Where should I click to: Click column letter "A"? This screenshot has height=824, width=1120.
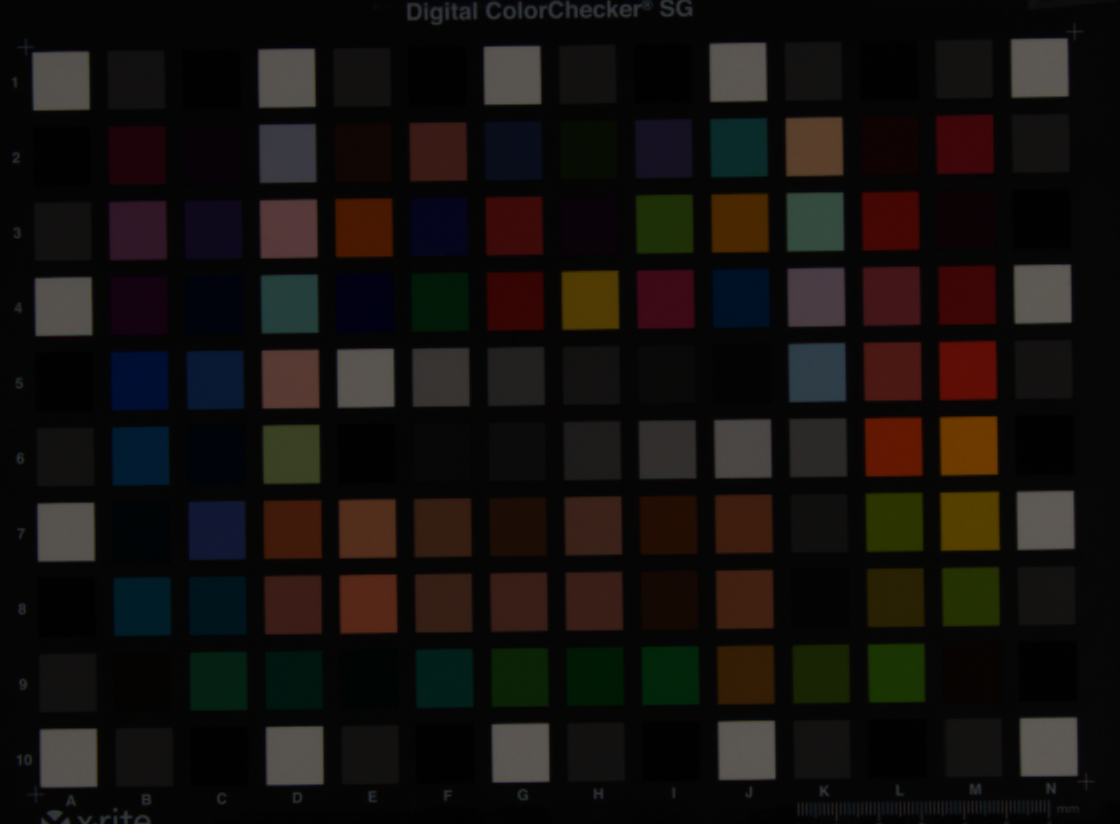71,801
